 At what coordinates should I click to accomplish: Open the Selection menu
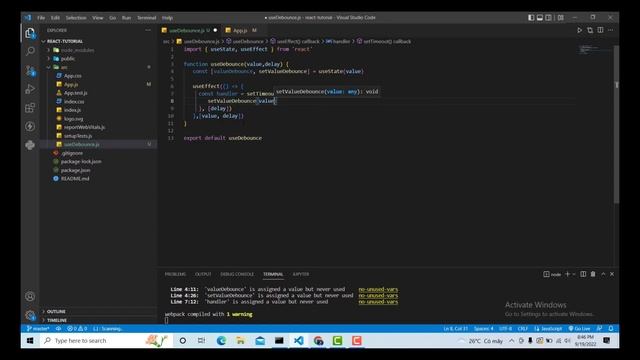[76, 18]
